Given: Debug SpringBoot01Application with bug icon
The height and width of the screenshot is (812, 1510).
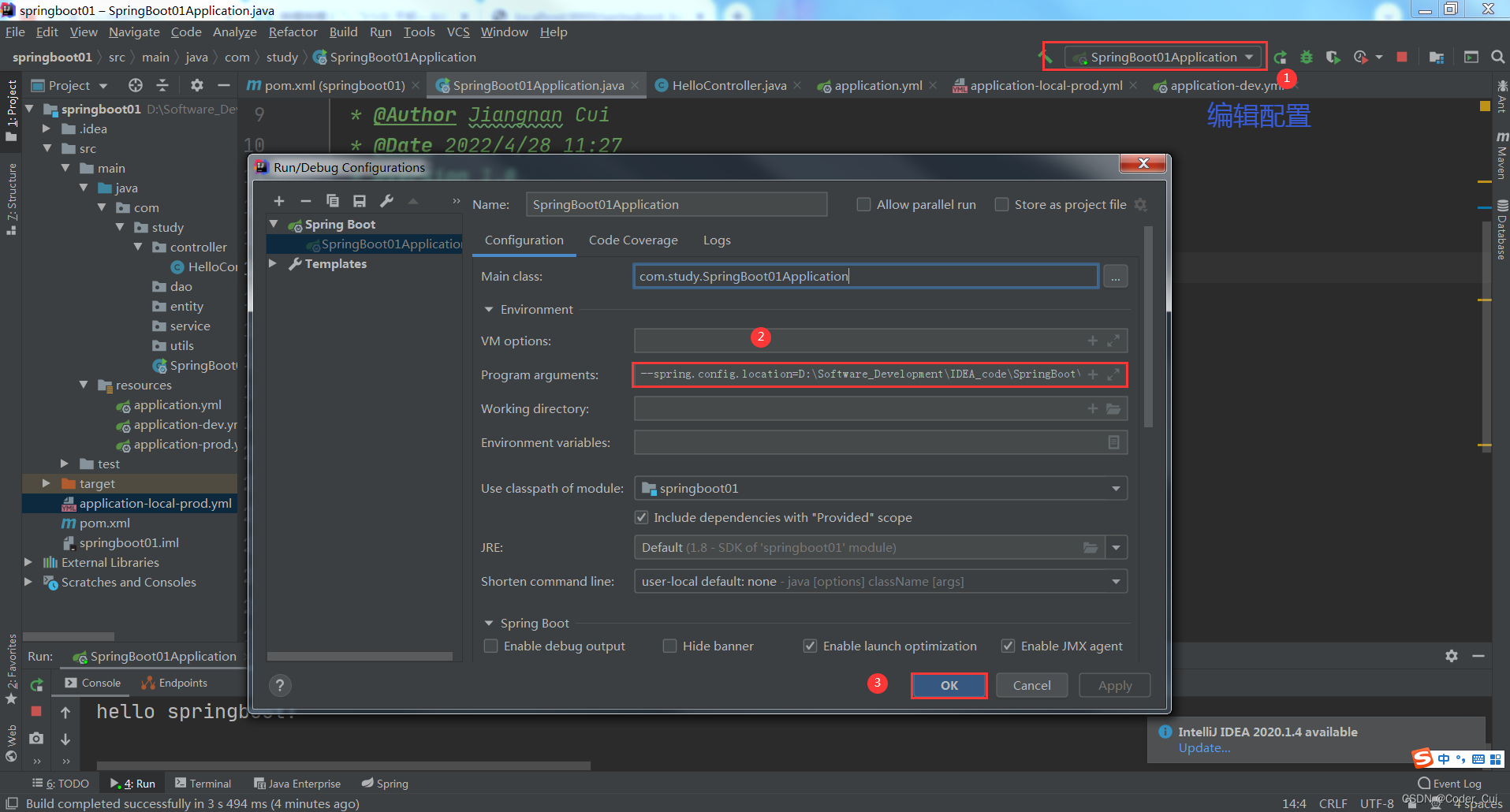Looking at the screenshot, I should tap(1307, 58).
